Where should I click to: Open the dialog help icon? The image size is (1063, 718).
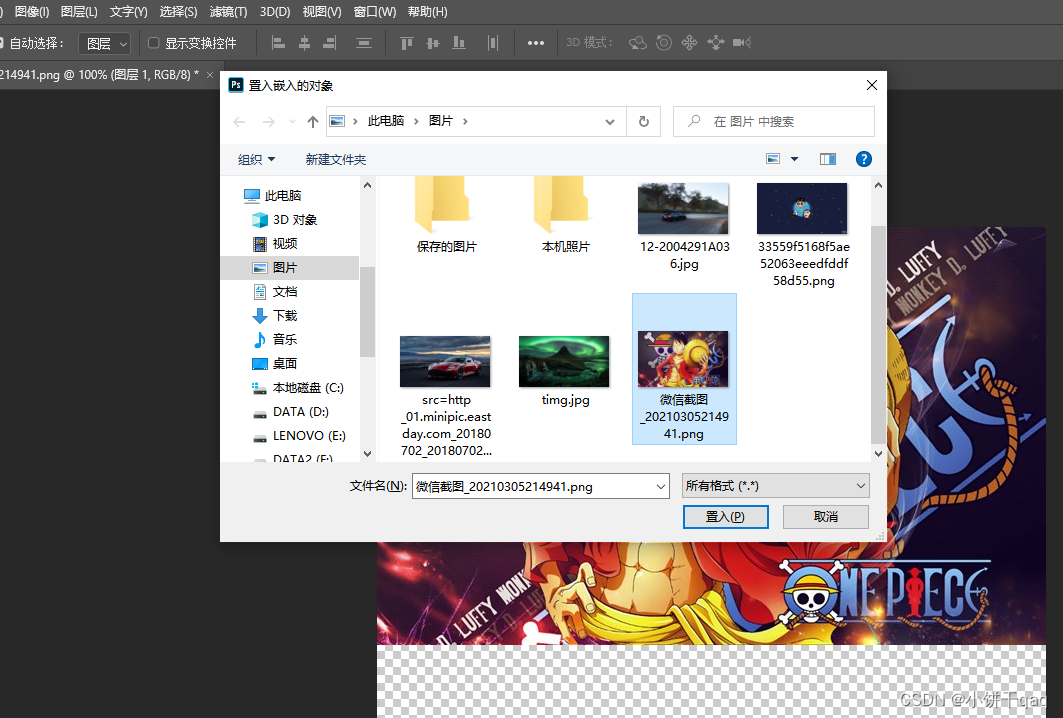click(864, 159)
